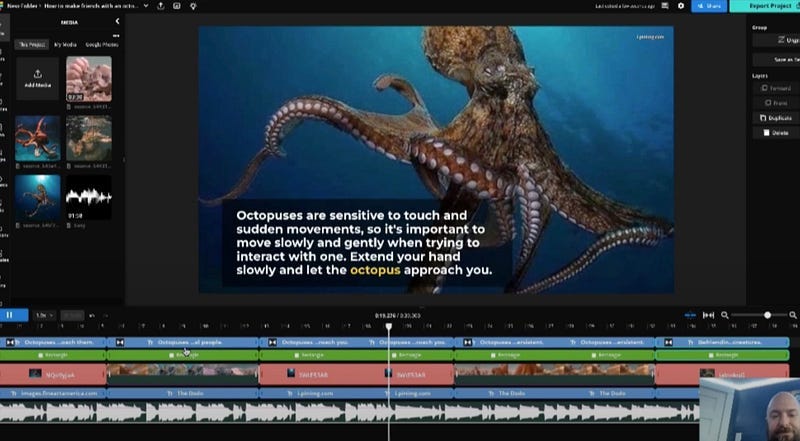This screenshot has width=800, height=441.
Task: Delete the selected layer
Action: click(777, 133)
